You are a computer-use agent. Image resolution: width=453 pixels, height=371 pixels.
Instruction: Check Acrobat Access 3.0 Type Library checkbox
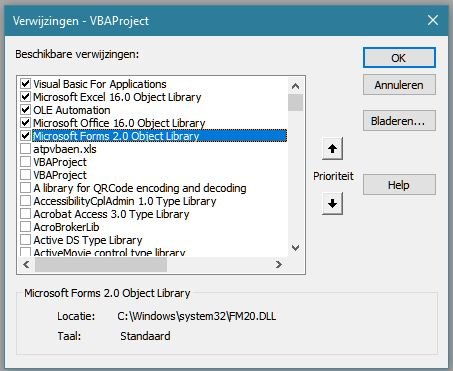tap(25, 214)
